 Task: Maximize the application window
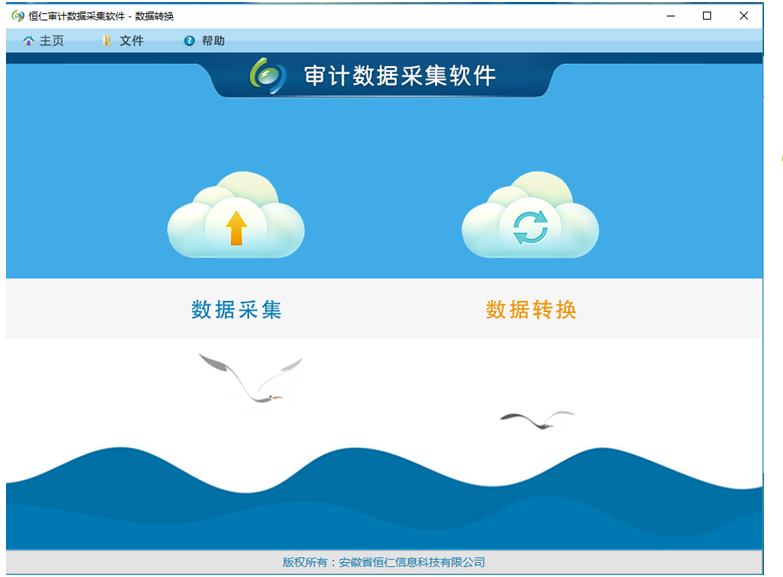tap(707, 16)
